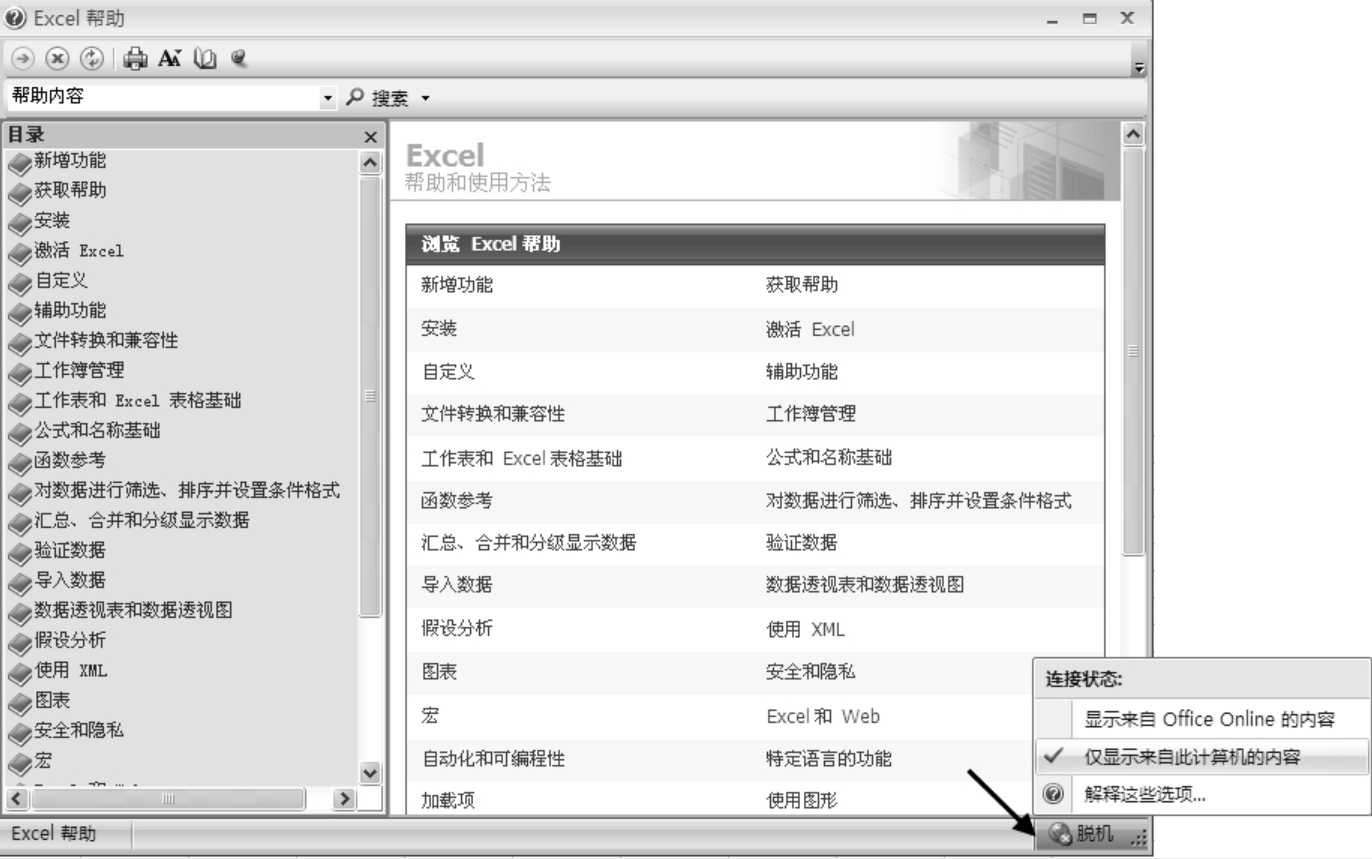Close the 目录 pane with its X
The image size is (1372, 859).
click(x=370, y=136)
